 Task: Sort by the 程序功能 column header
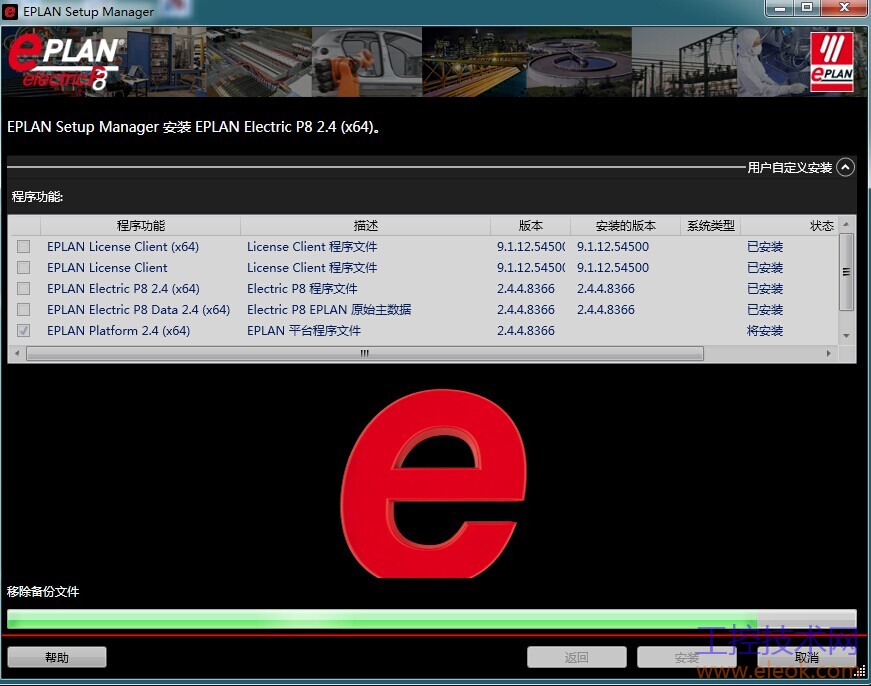point(141,226)
